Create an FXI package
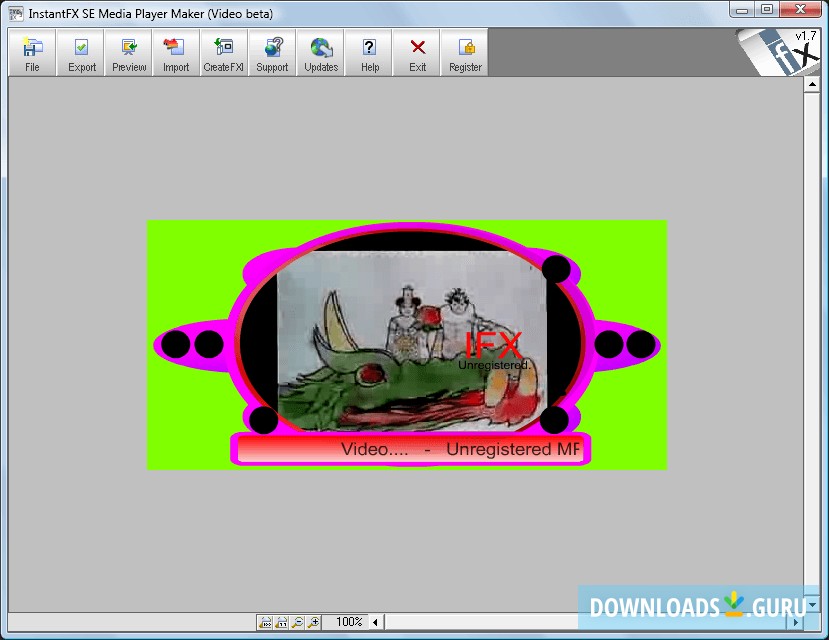Screen dimensions: 829x640 click(223, 52)
